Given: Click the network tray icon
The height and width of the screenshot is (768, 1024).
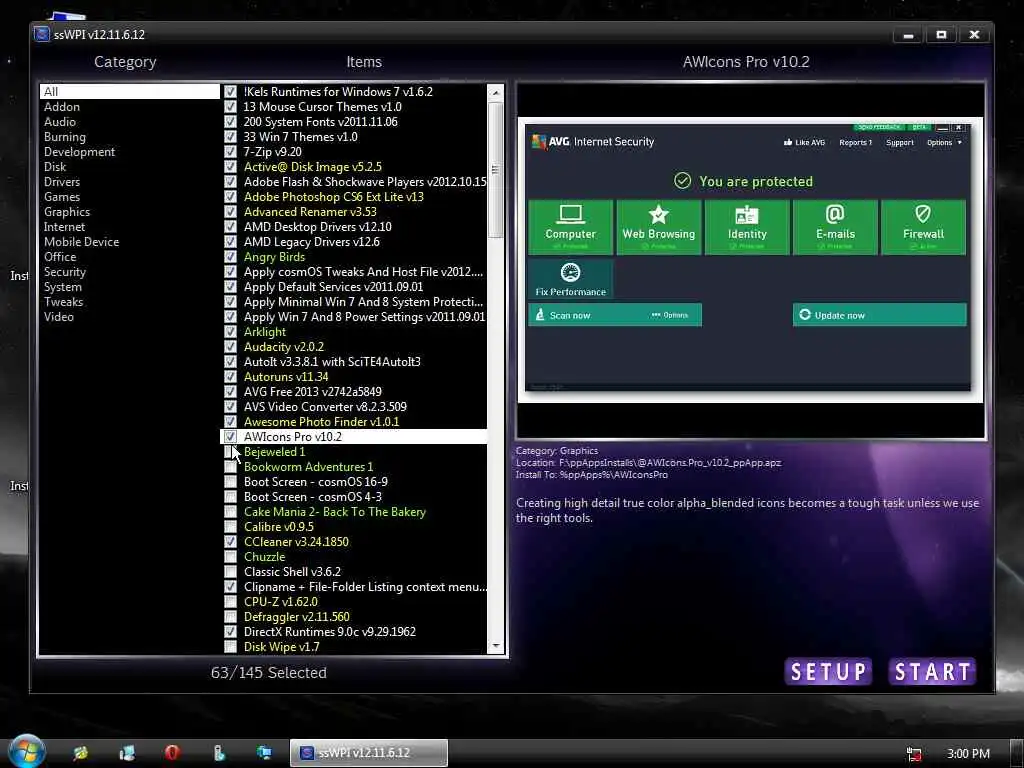Looking at the screenshot, I should 914,754.
